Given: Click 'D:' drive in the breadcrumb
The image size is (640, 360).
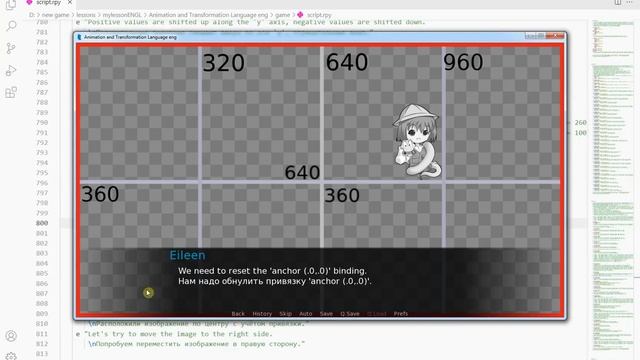Looking at the screenshot, I should click(x=31, y=15).
